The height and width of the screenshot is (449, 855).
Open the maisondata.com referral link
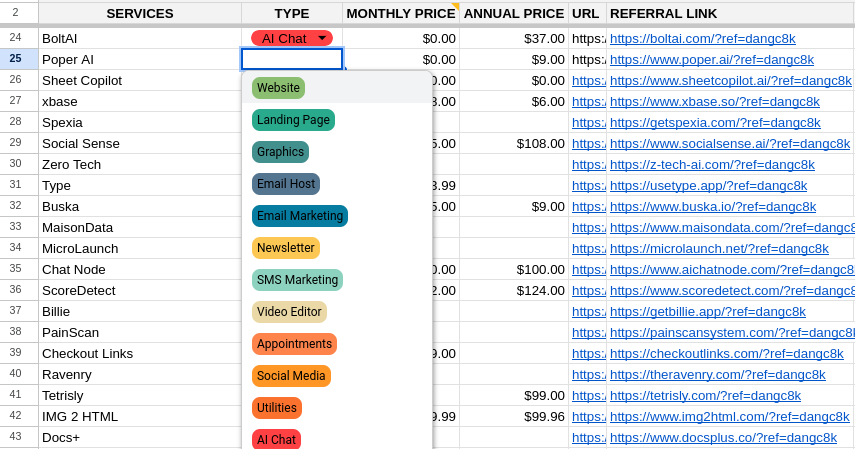(x=732, y=228)
